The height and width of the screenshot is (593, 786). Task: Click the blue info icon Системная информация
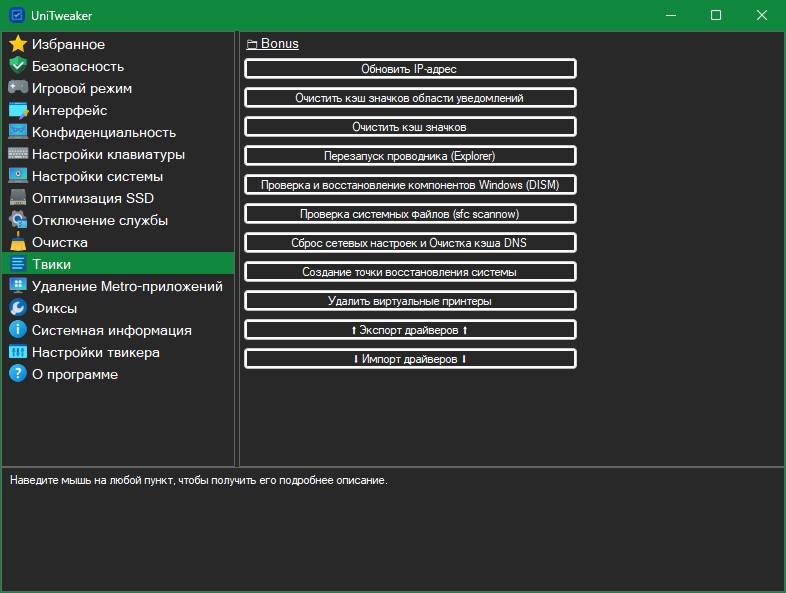point(17,330)
